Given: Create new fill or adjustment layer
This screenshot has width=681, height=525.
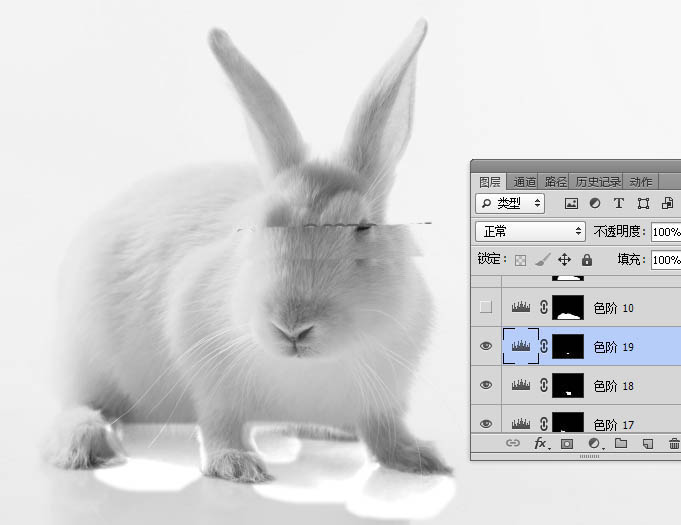Looking at the screenshot, I should pyautogui.click(x=594, y=443).
